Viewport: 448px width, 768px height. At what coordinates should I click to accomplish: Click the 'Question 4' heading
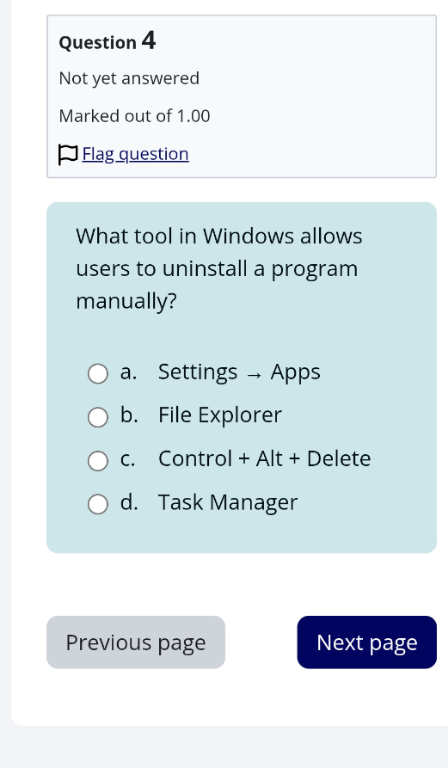point(107,41)
